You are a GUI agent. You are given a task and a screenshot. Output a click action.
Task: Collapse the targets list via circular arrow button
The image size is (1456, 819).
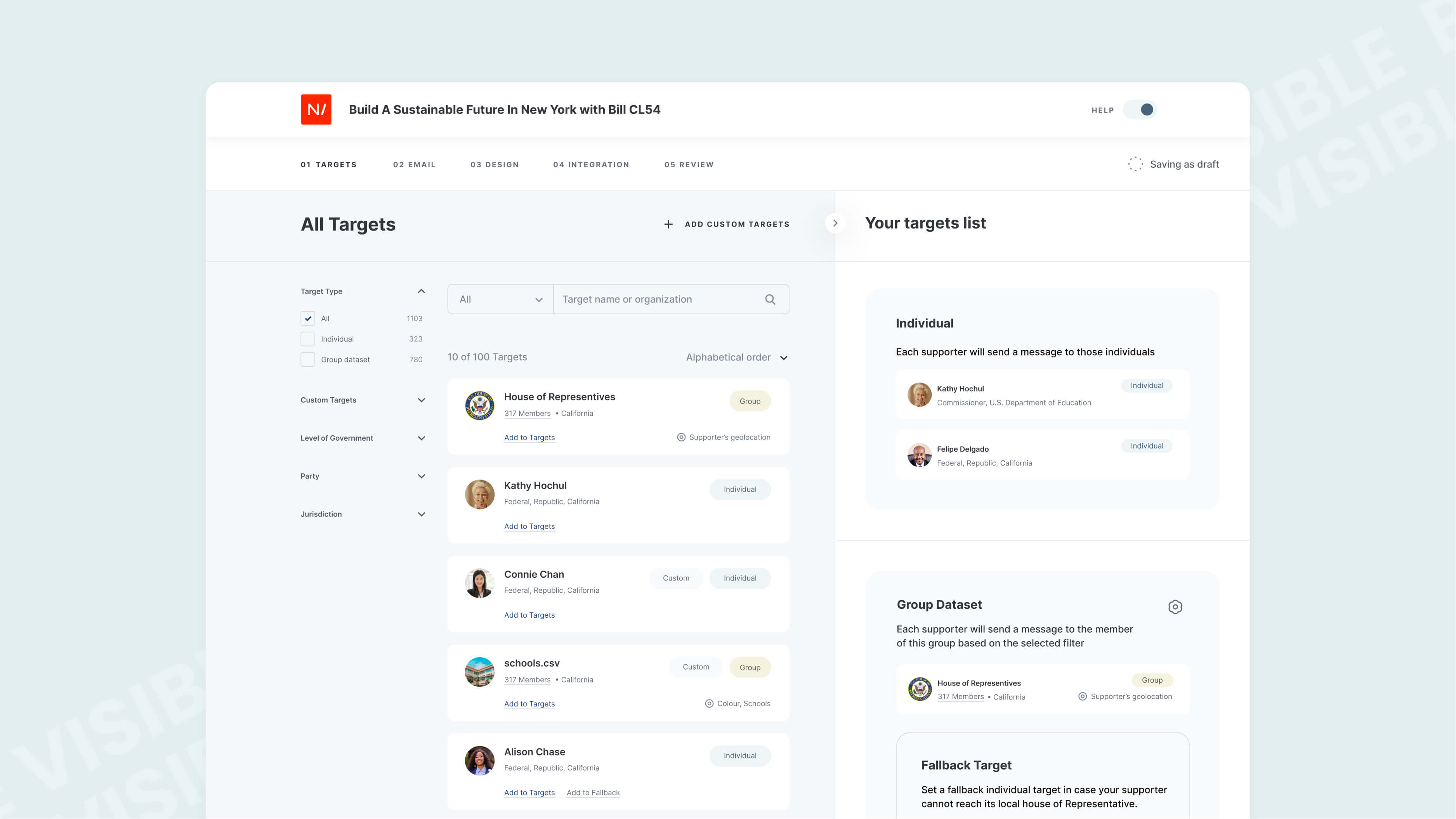[x=835, y=223]
